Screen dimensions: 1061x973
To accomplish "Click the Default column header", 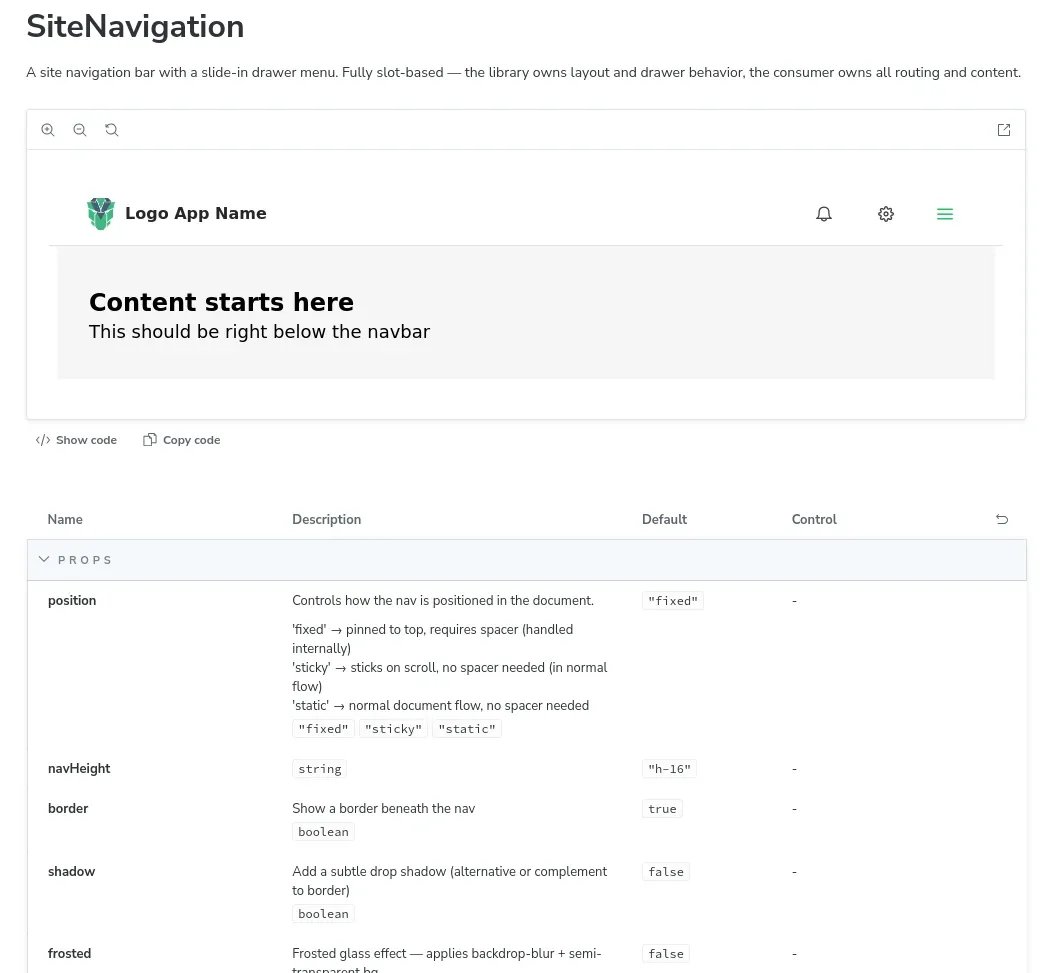I will 664,519.
